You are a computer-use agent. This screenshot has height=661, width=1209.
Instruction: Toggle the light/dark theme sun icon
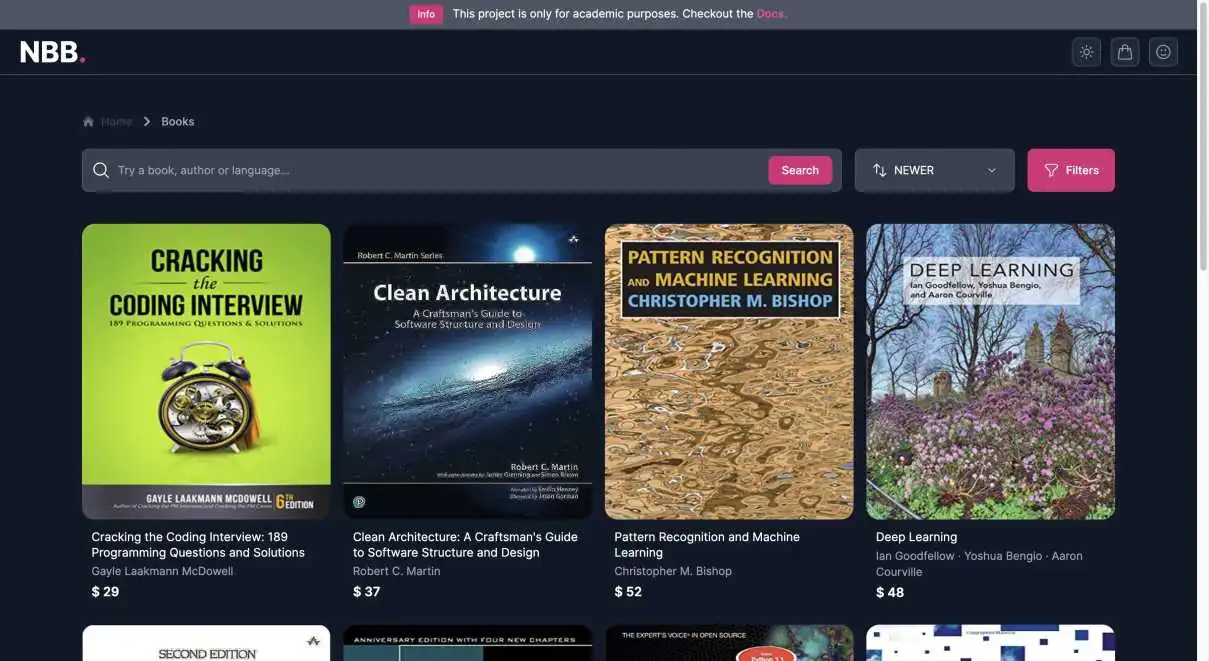[1086, 52]
